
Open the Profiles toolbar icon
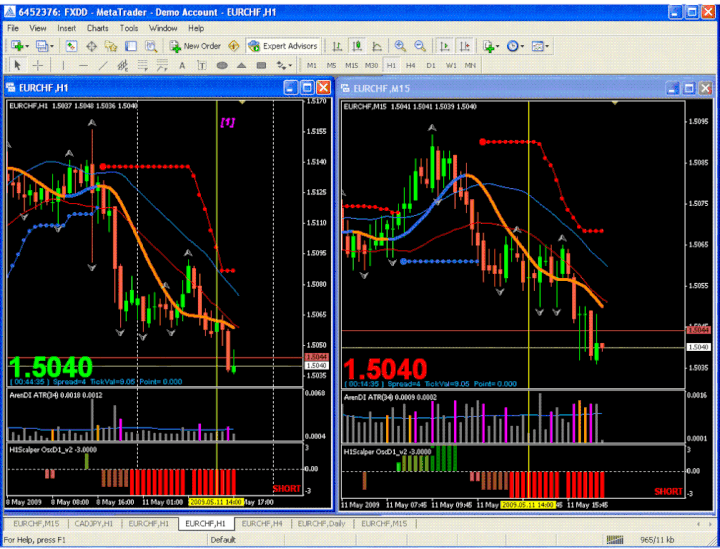pos(41,46)
